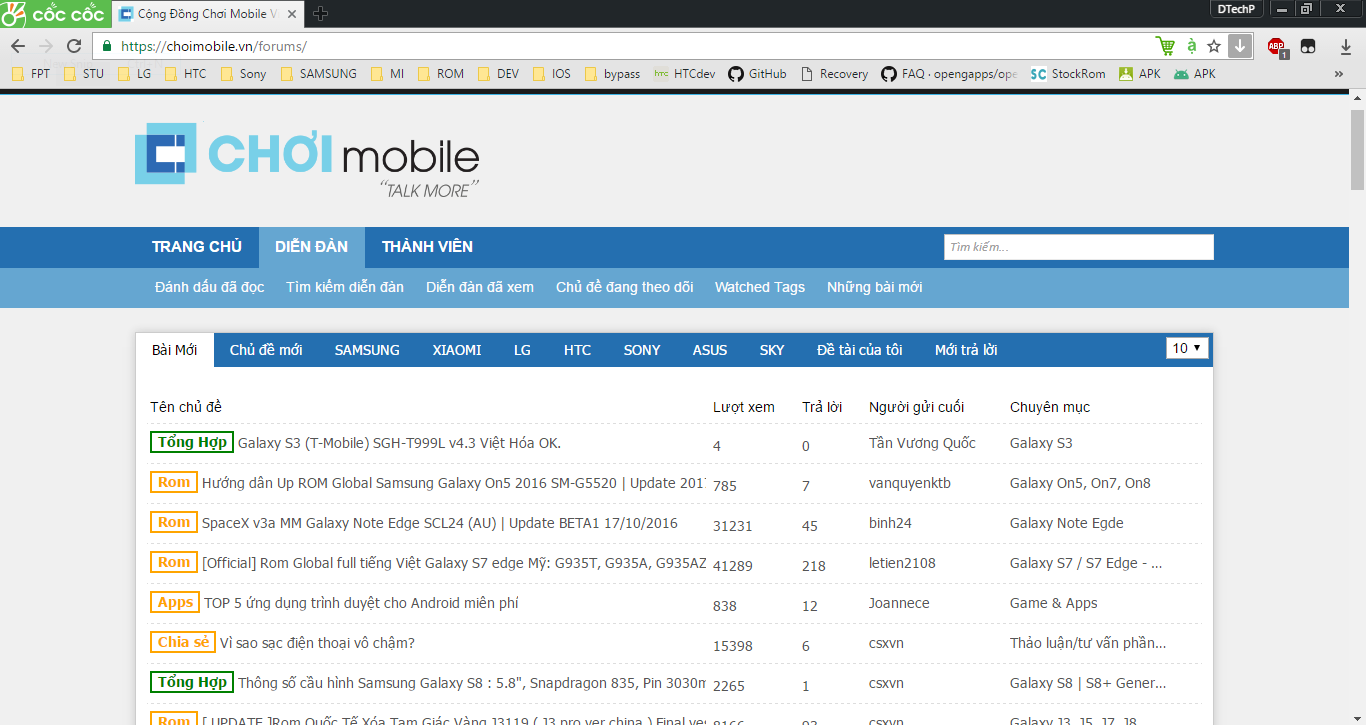Open the SAMSUNG bookmark folder
Image resolution: width=1366 pixels, height=725 pixels.
point(318,74)
